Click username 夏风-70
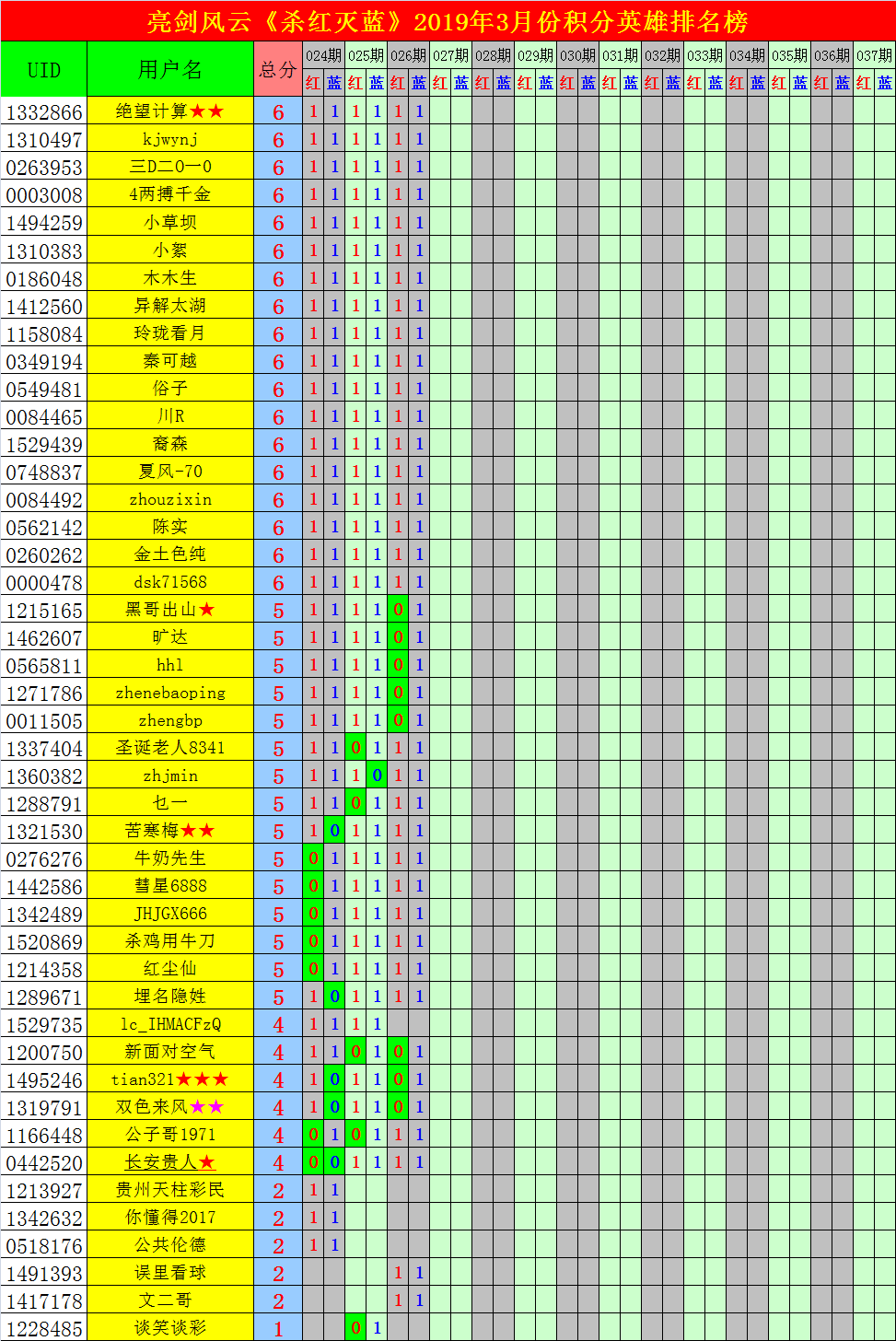The width and height of the screenshot is (896, 1341). [x=170, y=471]
